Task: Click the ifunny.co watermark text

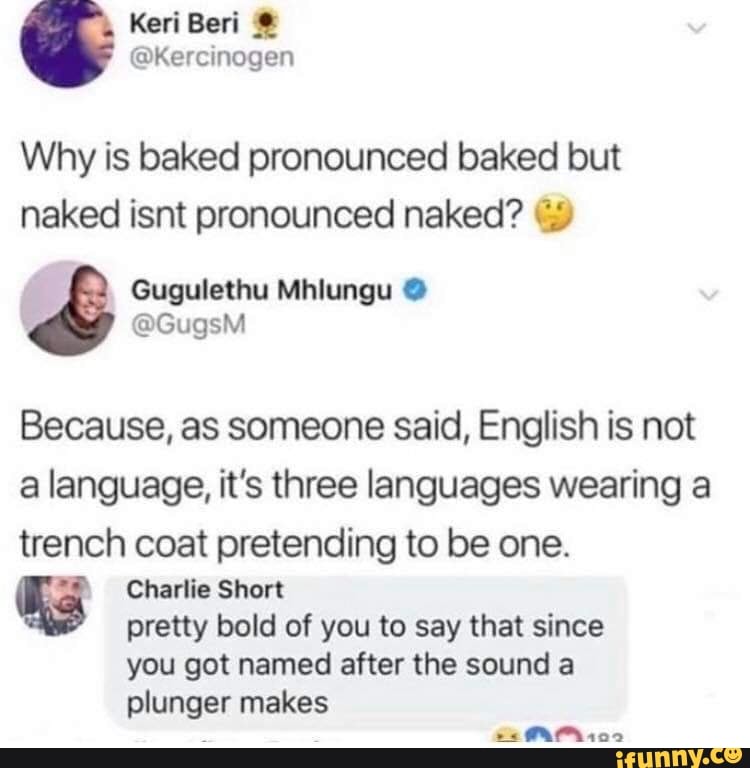Action: [x=678, y=757]
